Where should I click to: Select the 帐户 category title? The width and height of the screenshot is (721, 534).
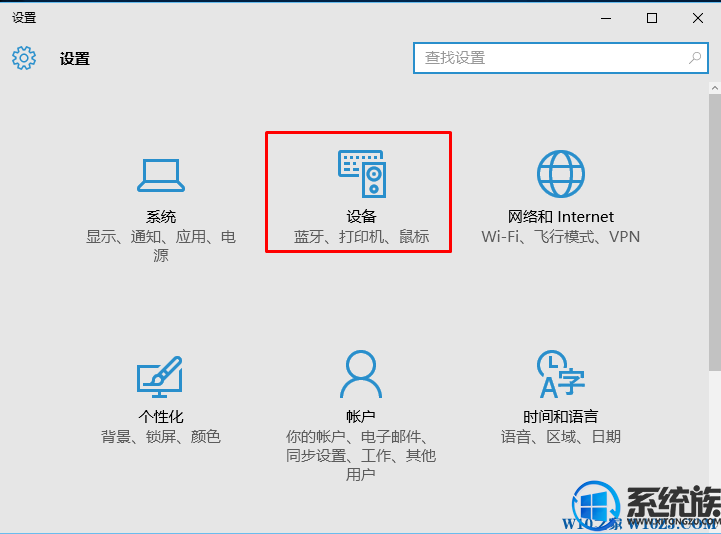tap(361, 416)
